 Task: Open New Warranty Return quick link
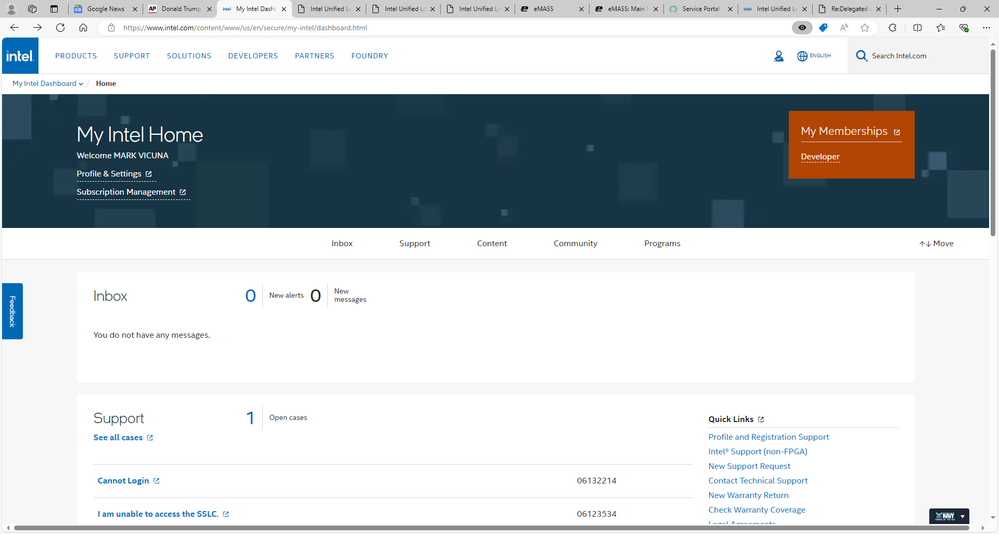click(748, 495)
